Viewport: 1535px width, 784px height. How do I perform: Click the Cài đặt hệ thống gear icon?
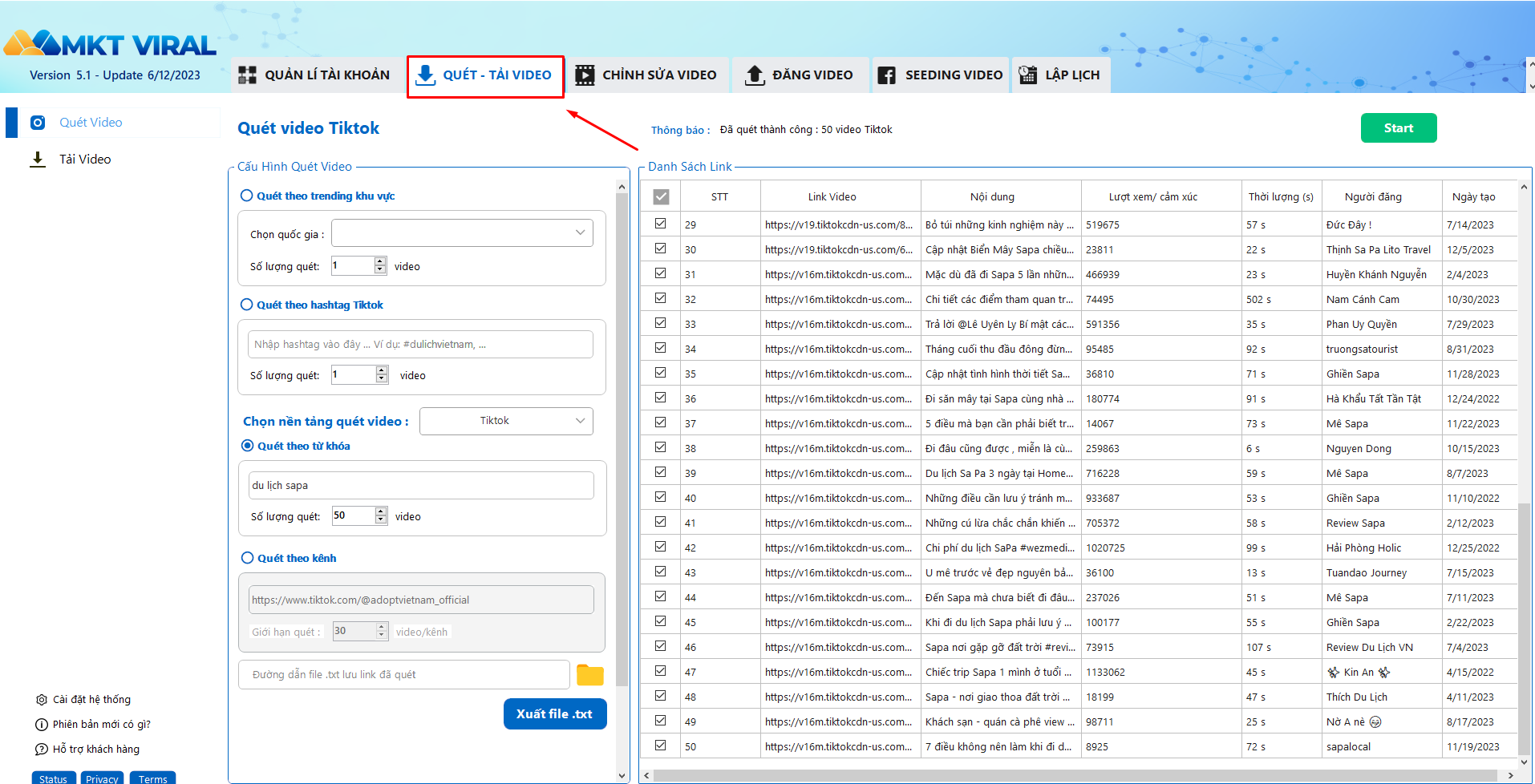point(42,700)
